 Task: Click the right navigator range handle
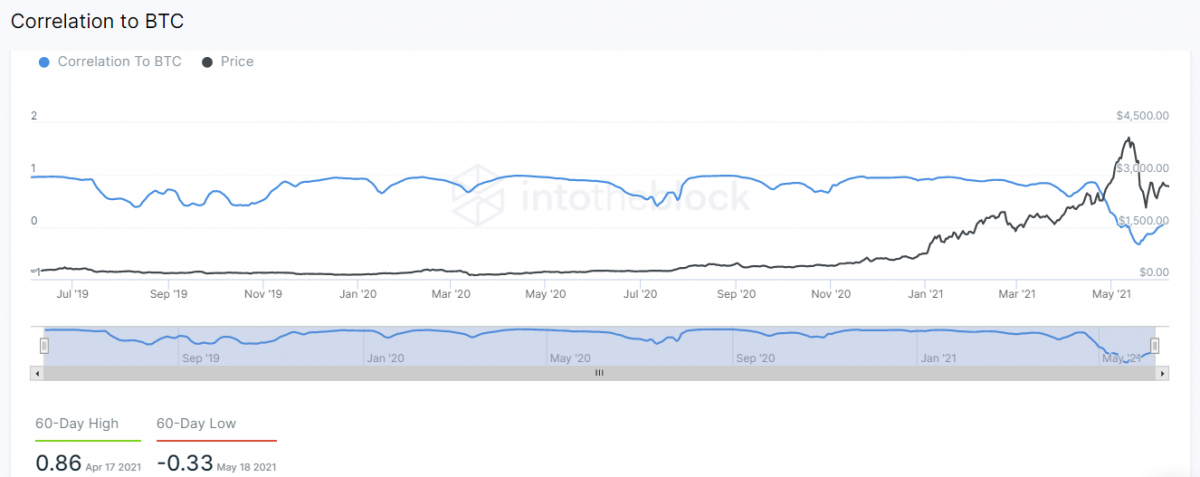[1154, 345]
